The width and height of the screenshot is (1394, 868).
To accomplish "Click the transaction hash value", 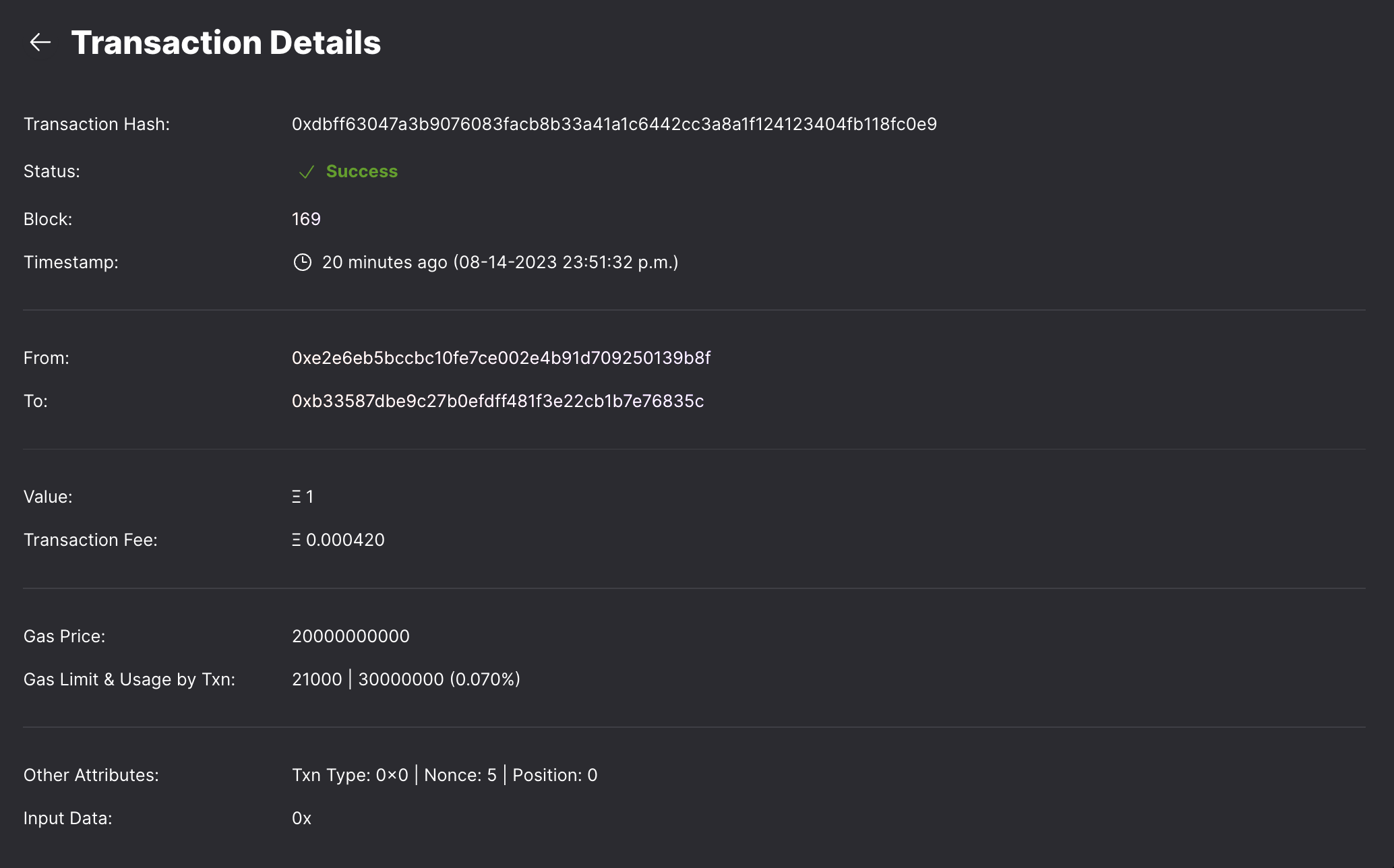I will point(614,124).
